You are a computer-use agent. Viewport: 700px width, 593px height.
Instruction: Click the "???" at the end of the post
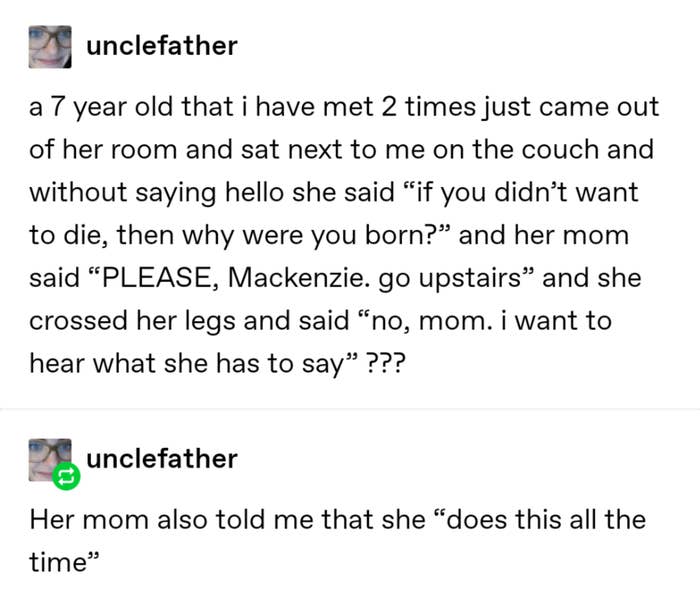coord(386,363)
